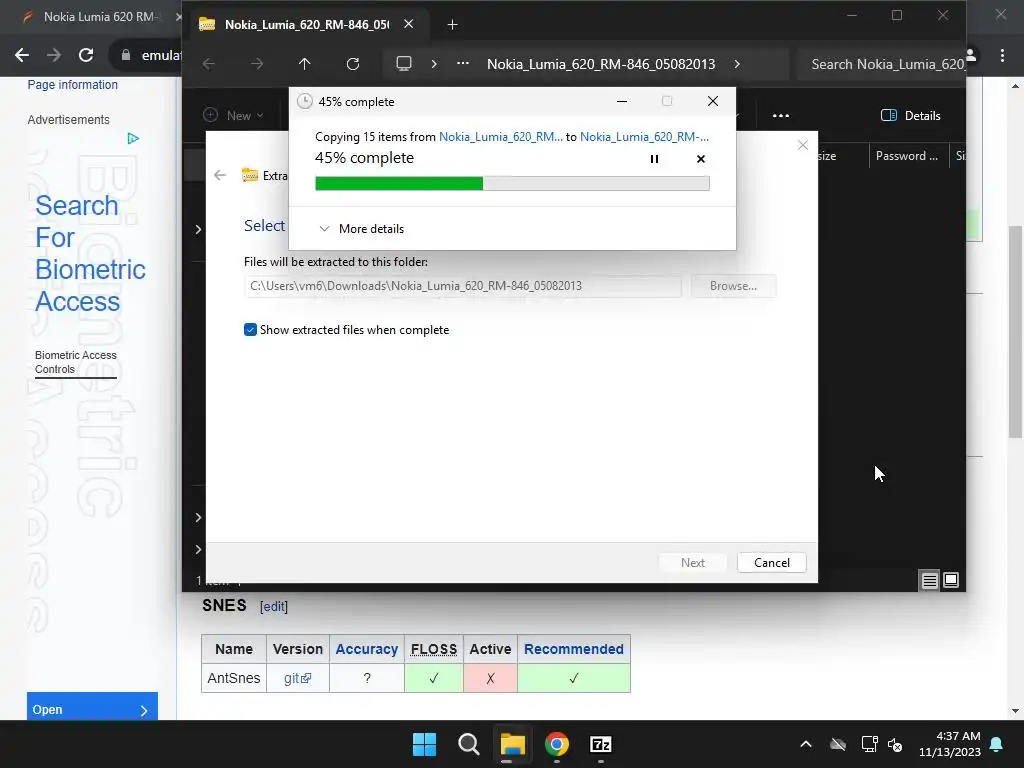The height and width of the screenshot is (768, 1024).
Task: Open the Page information link
Action: point(72,85)
